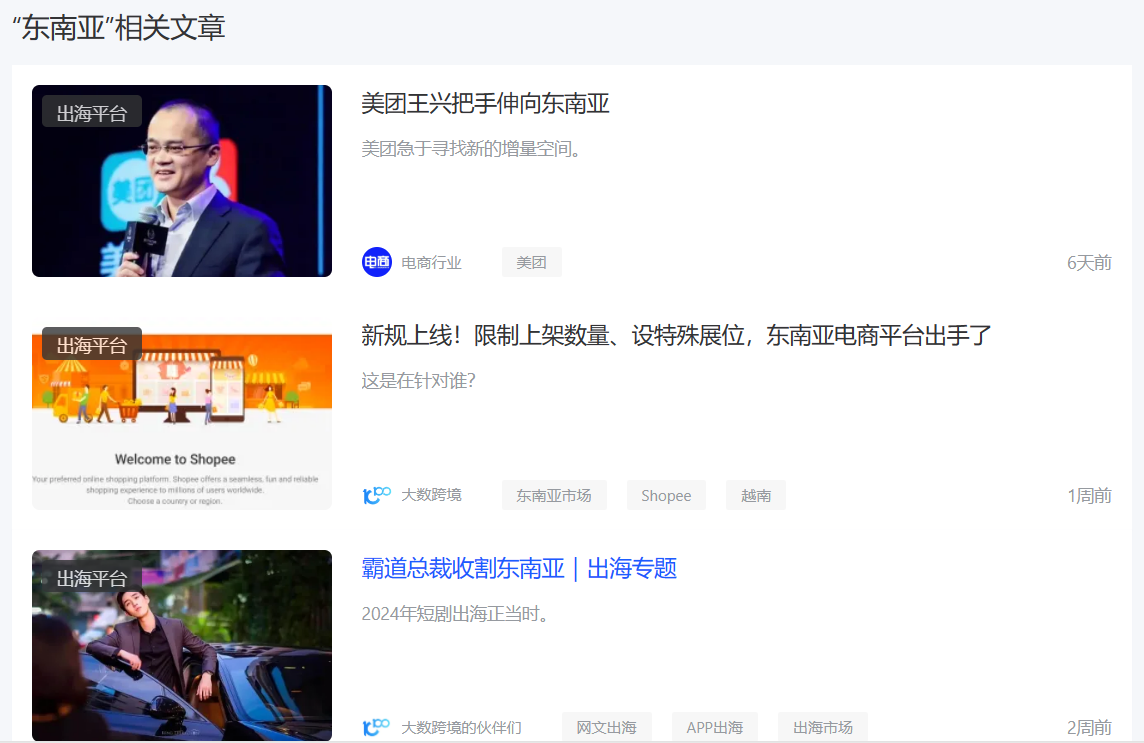Click summary text 美团急于寻找新的增量空间。
1144x743 pixels.
click(471, 148)
